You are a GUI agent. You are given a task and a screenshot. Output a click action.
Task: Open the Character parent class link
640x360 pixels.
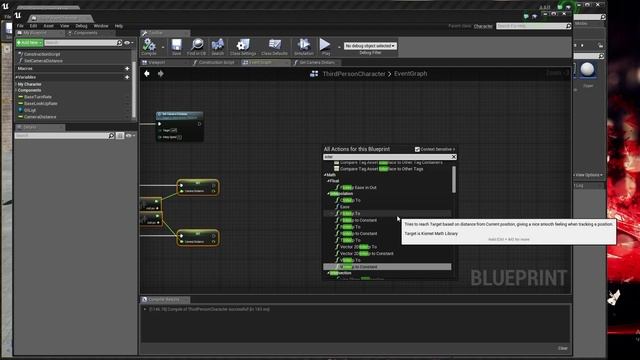coord(483,26)
